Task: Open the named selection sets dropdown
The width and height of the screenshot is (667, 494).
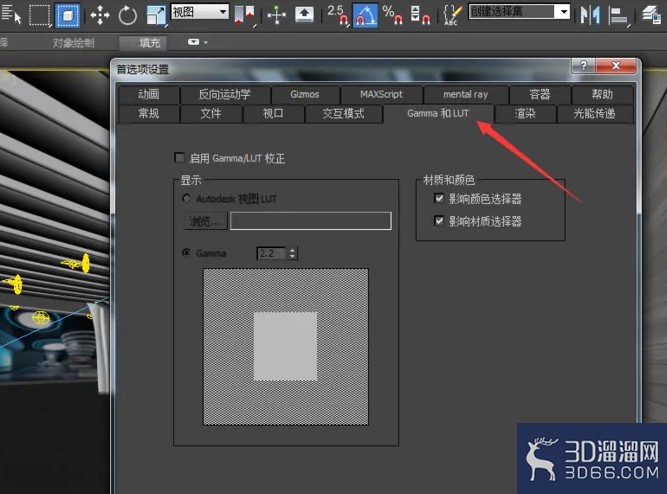Action: pyautogui.click(x=519, y=11)
